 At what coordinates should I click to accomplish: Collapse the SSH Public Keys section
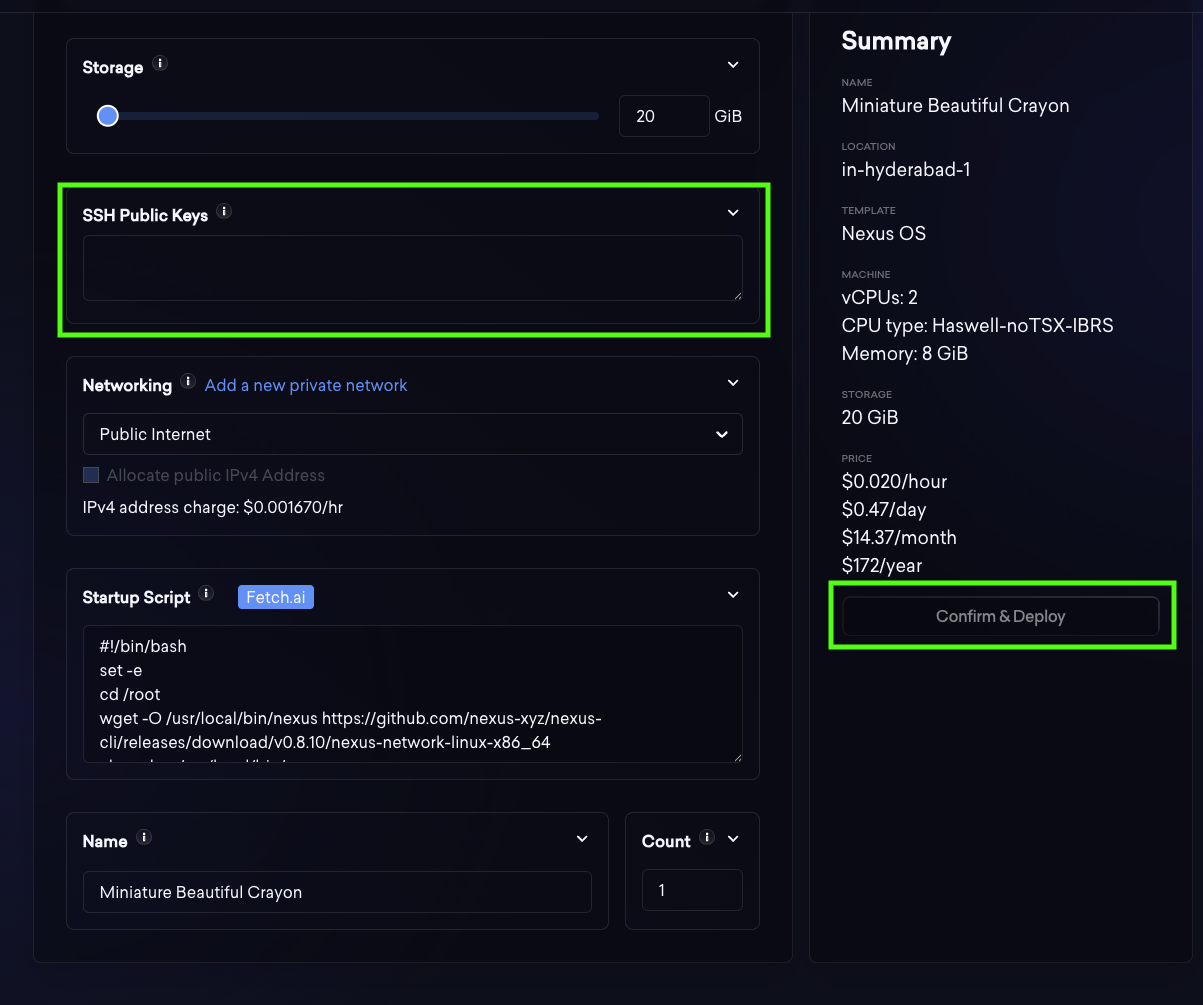(x=733, y=213)
